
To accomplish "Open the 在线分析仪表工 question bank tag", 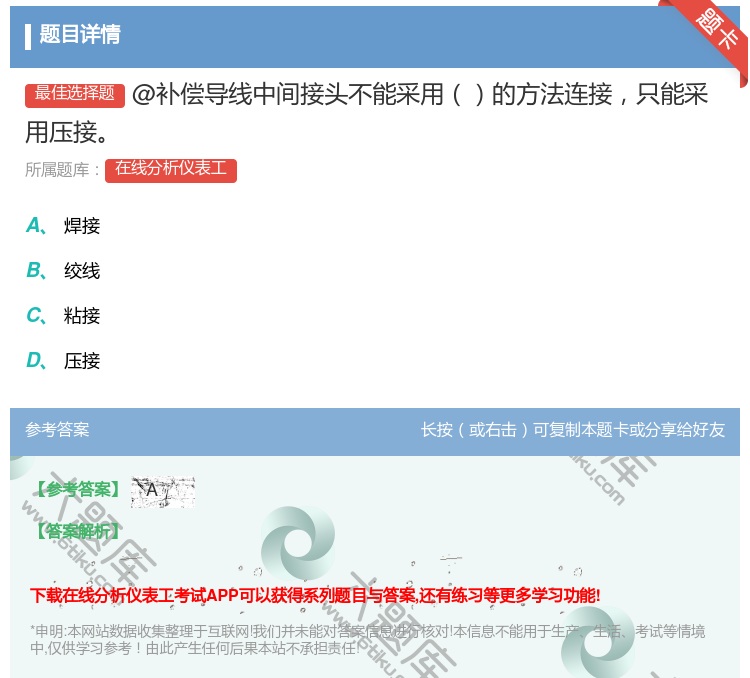I will [171, 170].
